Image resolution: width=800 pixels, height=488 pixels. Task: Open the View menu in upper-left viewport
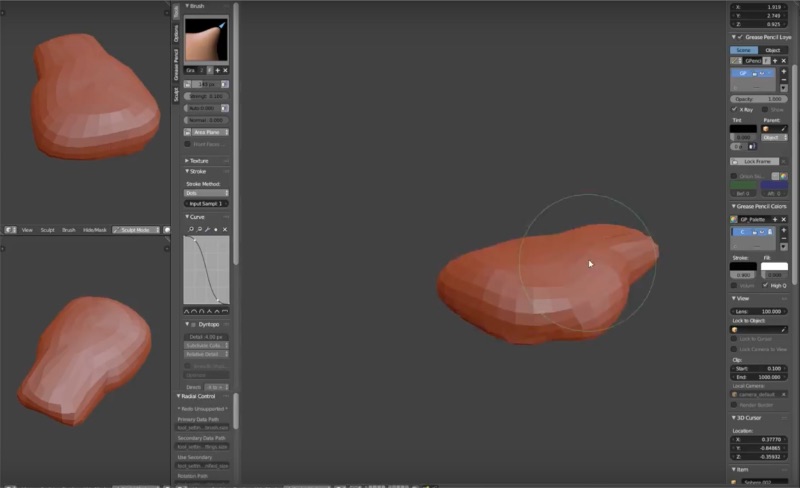coord(27,230)
